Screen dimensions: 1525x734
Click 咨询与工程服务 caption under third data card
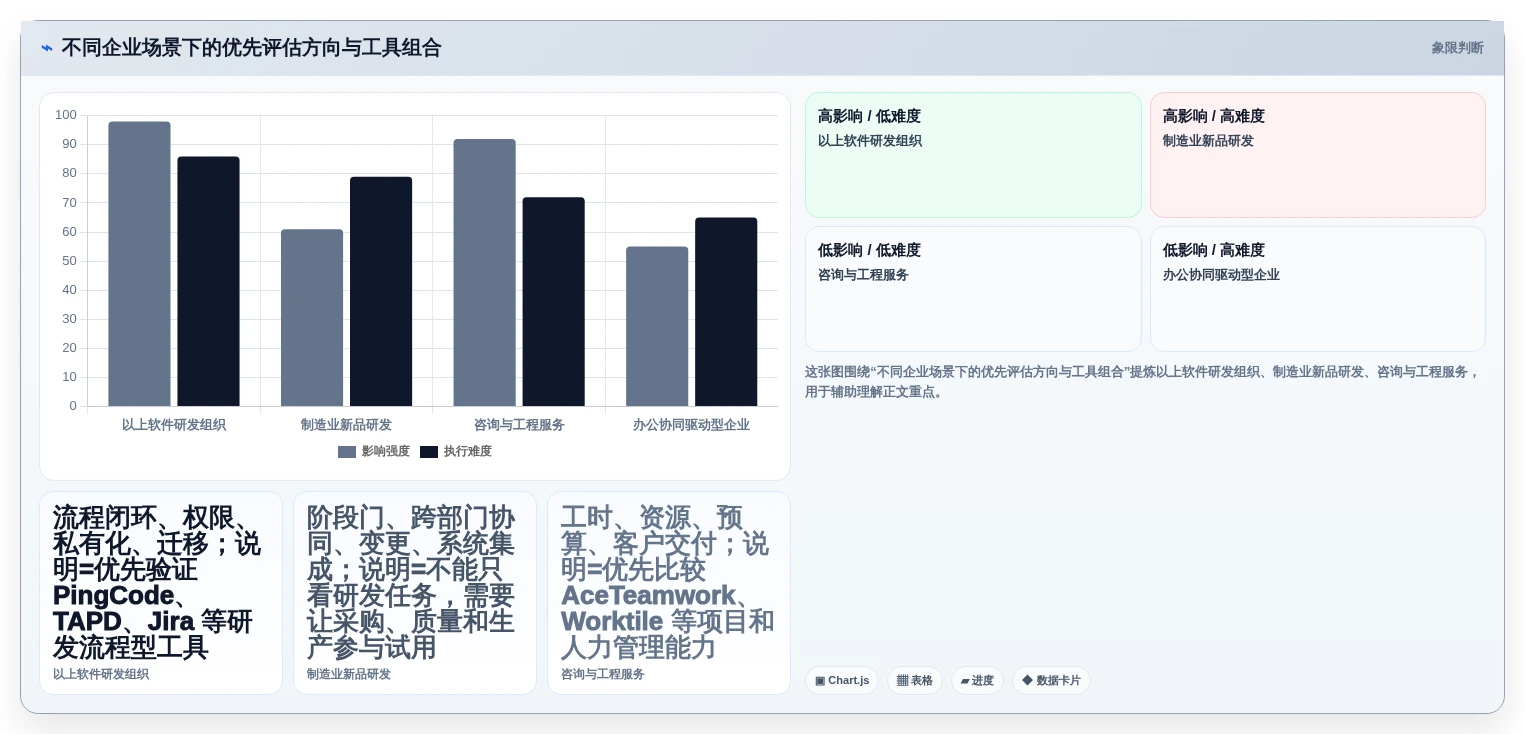pos(603,675)
